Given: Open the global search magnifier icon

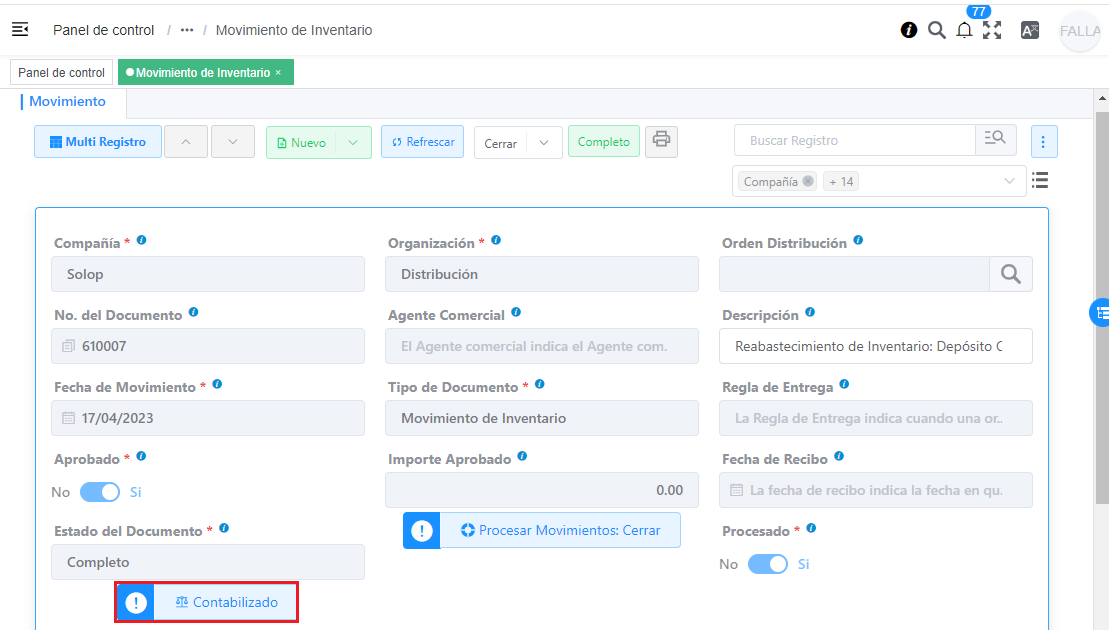Looking at the screenshot, I should coord(936,30).
